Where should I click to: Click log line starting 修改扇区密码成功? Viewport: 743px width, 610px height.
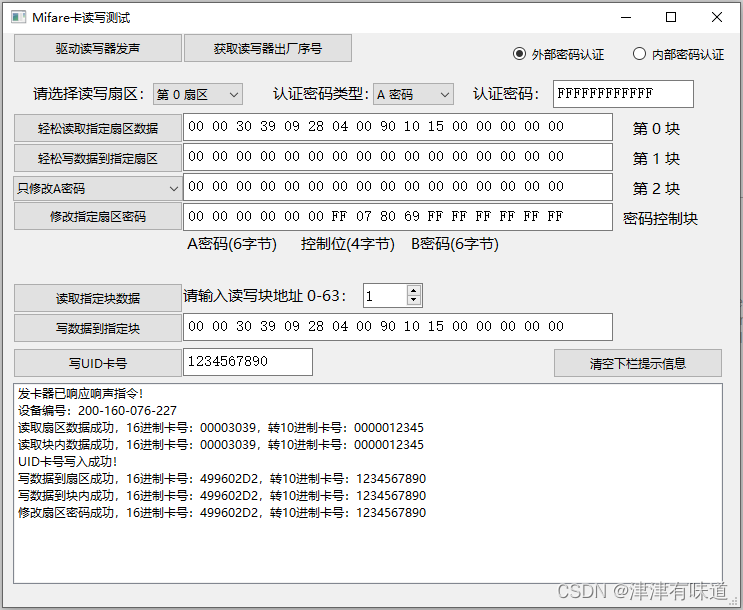pyautogui.click(x=222, y=513)
